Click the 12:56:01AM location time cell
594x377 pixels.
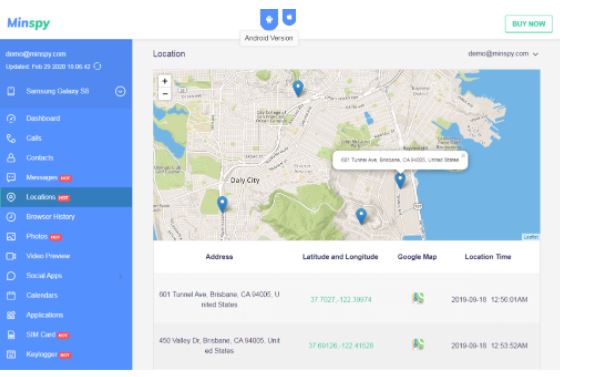(x=489, y=300)
